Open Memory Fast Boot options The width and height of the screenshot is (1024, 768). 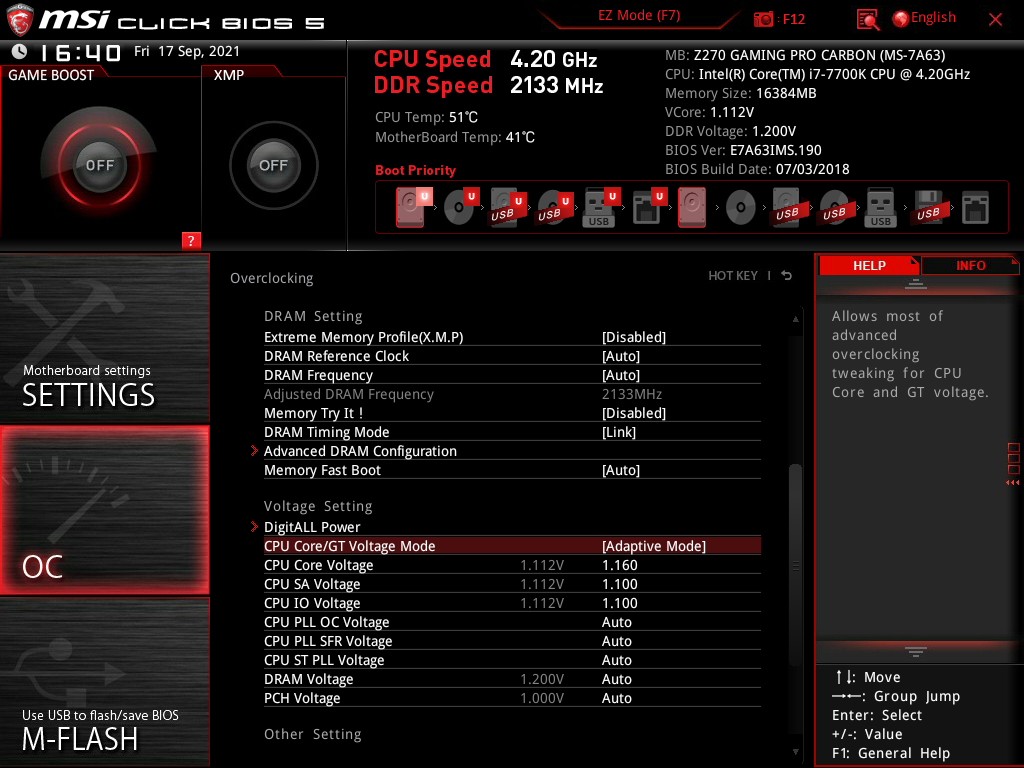[512, 470]
